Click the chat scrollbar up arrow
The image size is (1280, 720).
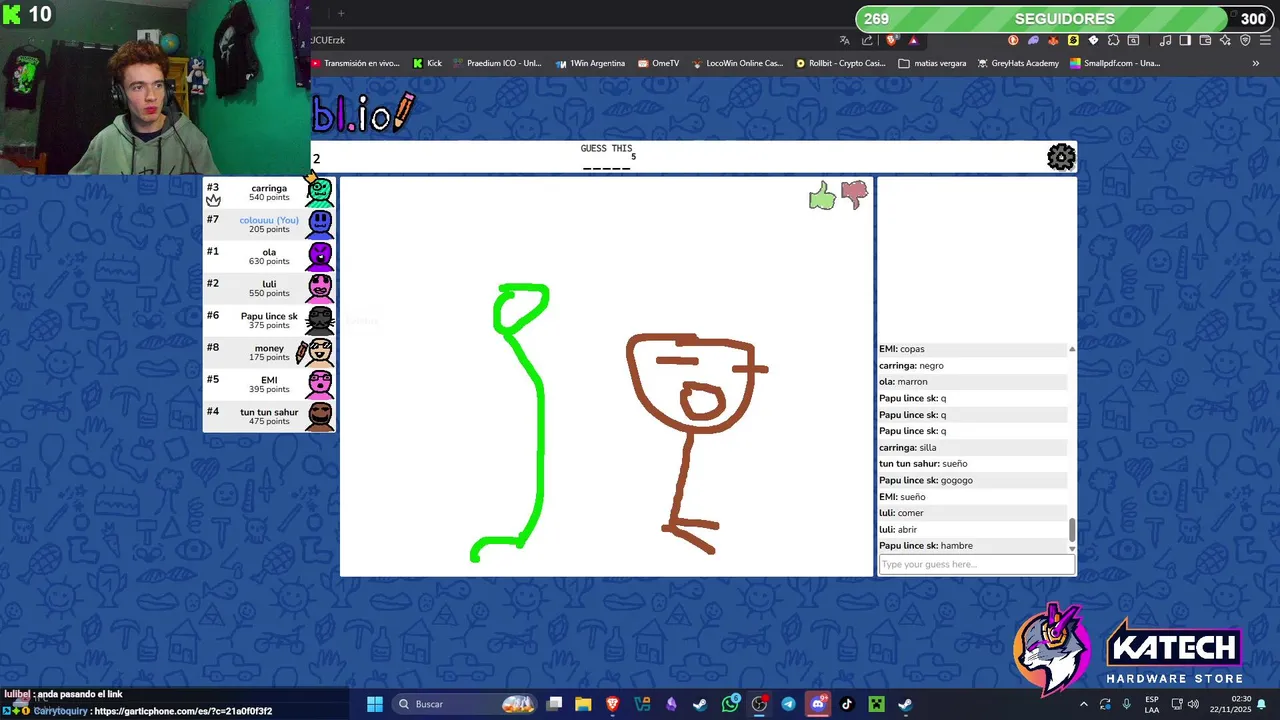(1072, 349)
